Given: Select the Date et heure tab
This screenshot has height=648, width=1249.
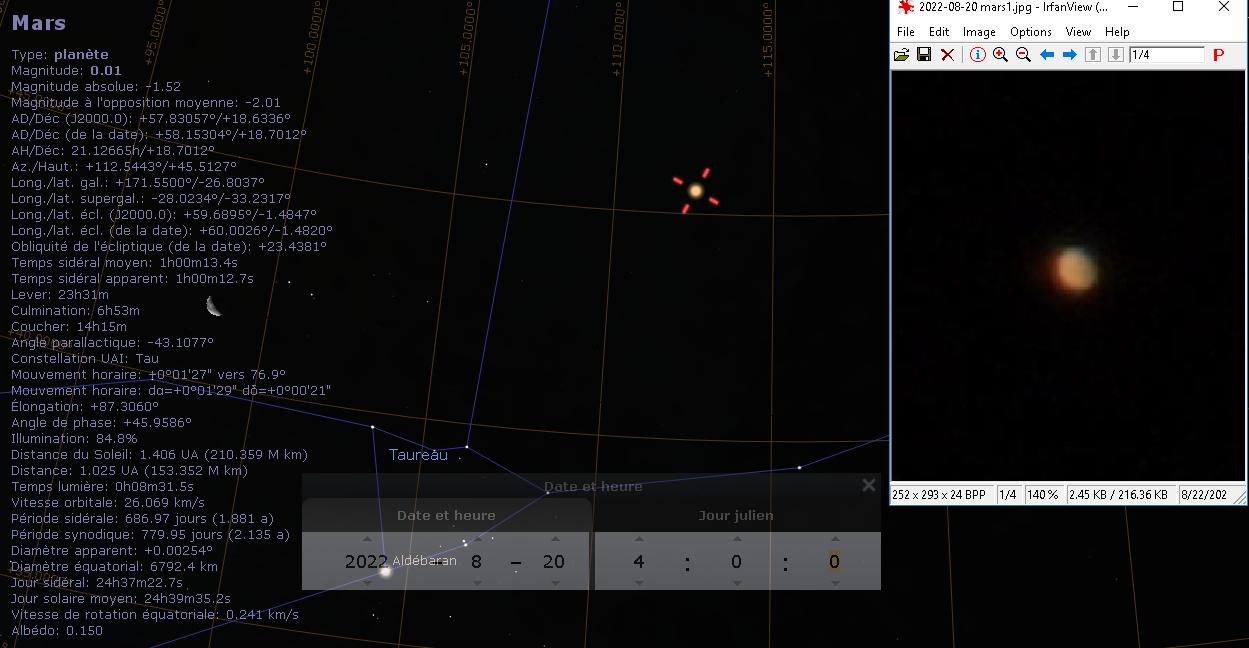Looking at the screenshot, I should tap(446, 516).
